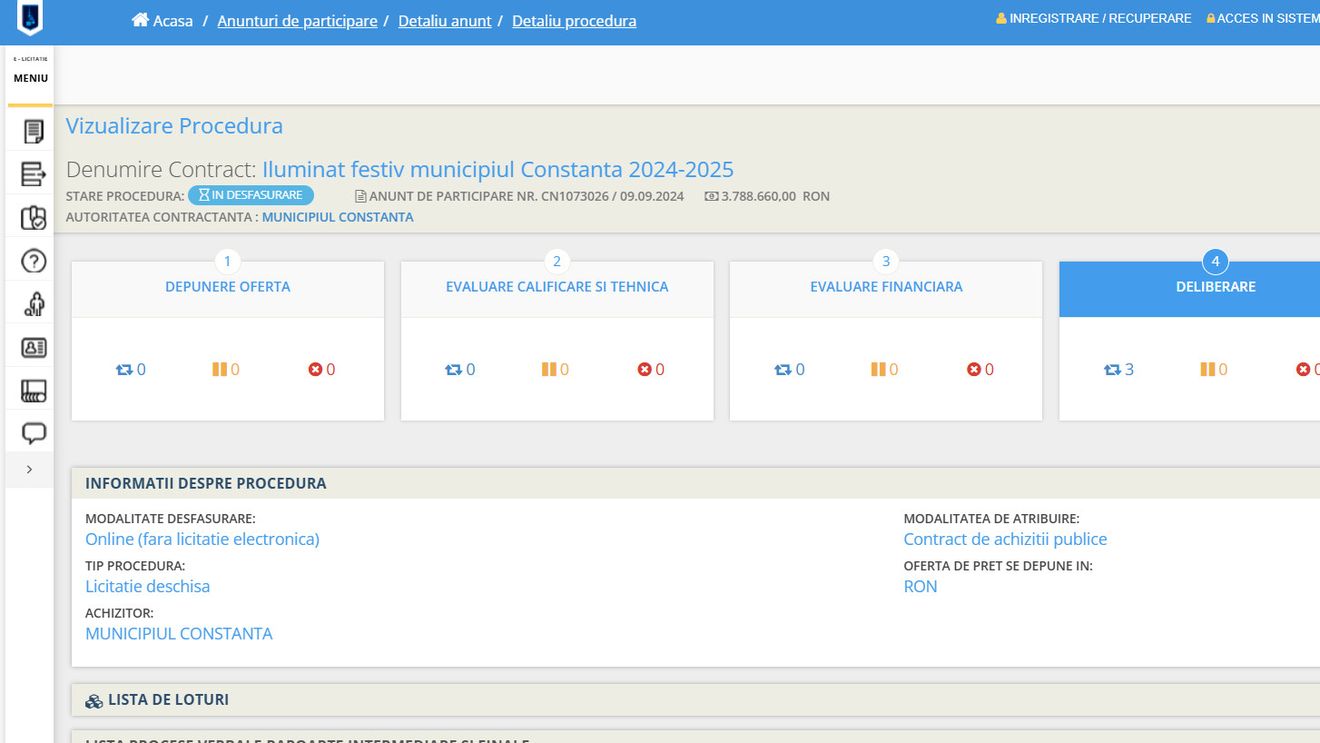Screen dimensions: 1320x743
Task: Open the document list sidebar icon
Action: 33,131
